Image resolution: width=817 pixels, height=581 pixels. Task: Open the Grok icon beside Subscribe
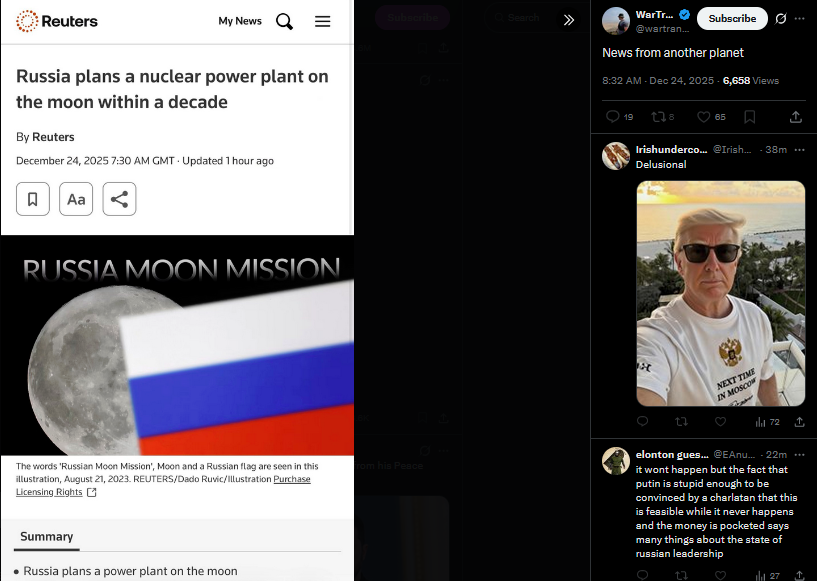click(x=781, y=19)
